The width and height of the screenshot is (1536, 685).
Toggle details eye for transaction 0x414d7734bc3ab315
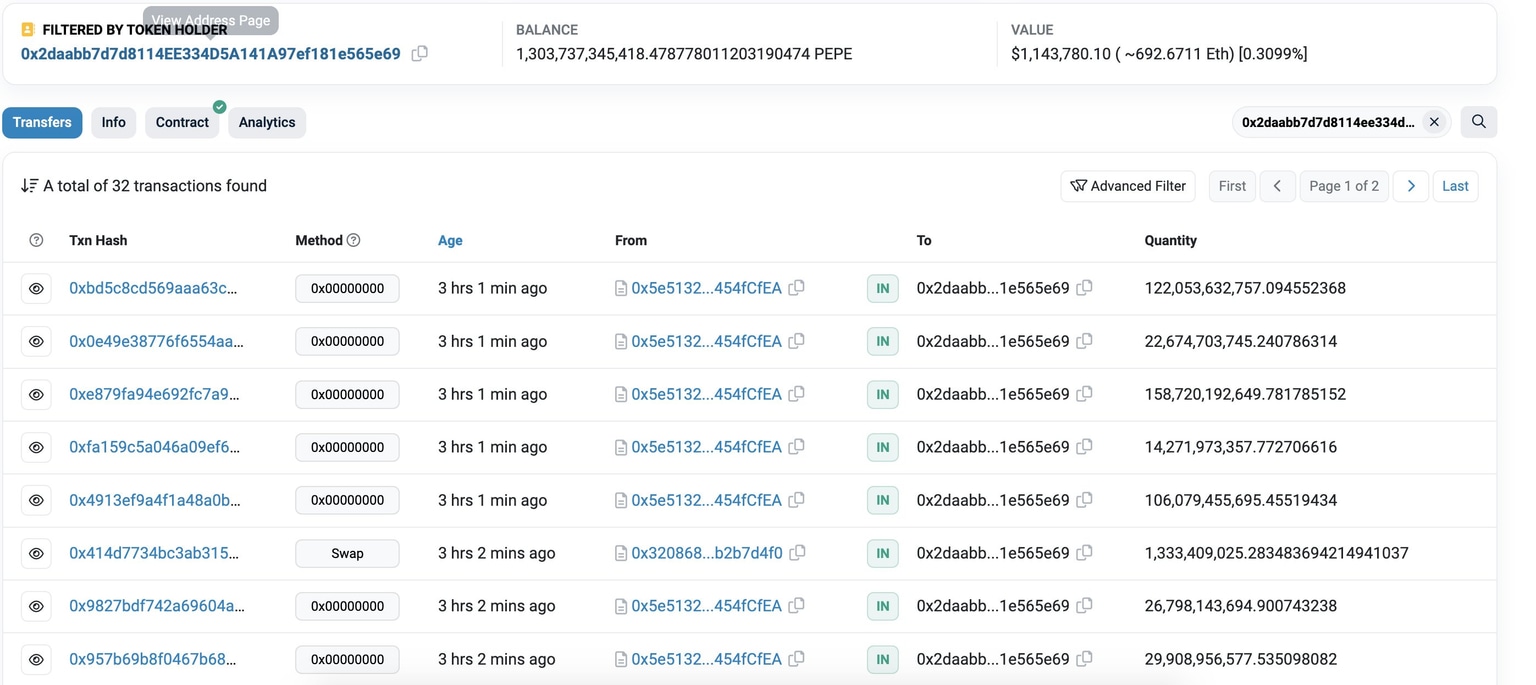pos(36,553)
